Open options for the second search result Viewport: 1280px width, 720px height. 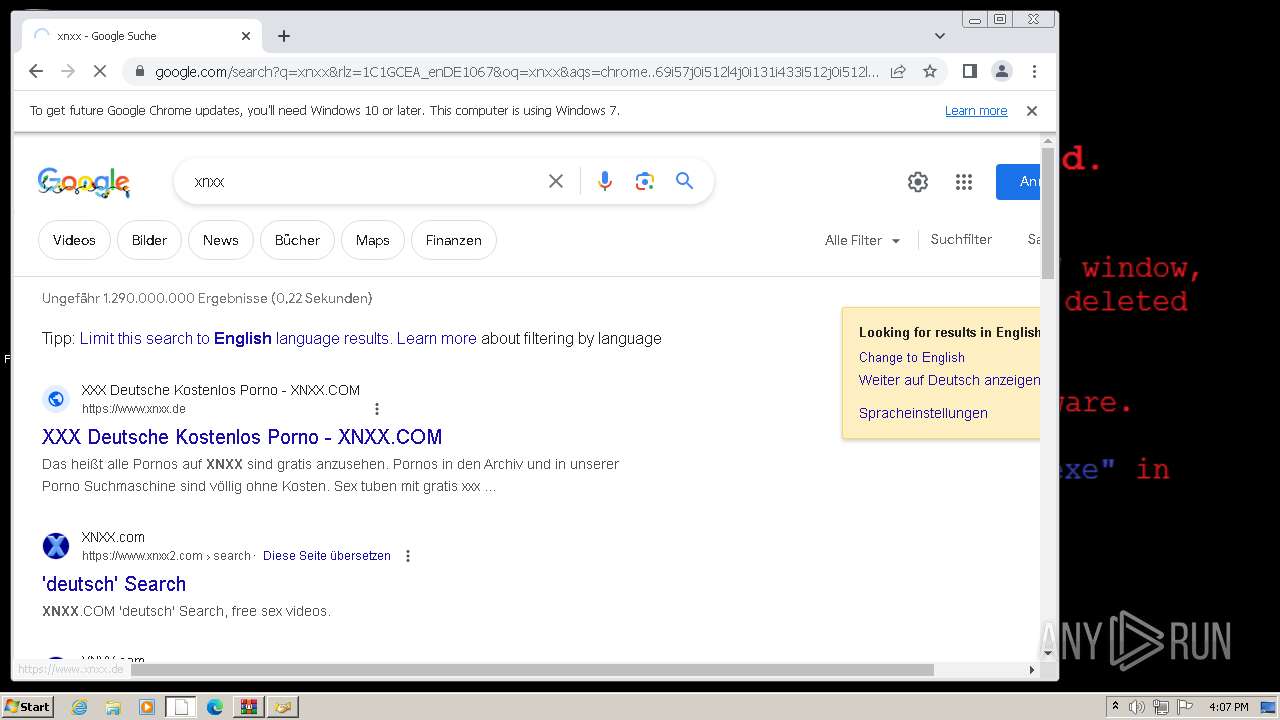pyautogui.click(x=408, y=556)
